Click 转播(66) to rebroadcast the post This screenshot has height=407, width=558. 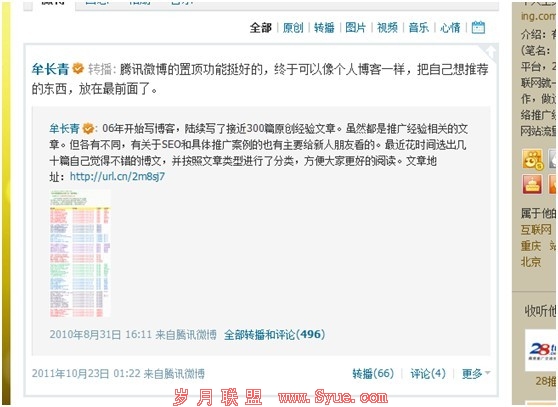pos(373,374)
